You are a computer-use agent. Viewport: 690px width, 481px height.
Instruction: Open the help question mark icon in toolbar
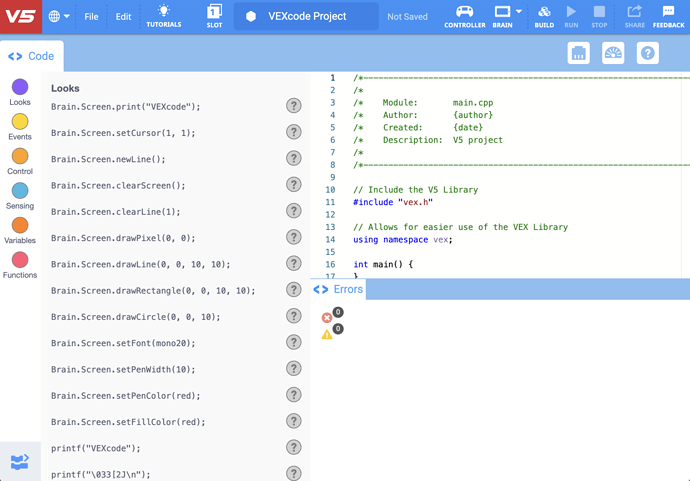point(648,53)
